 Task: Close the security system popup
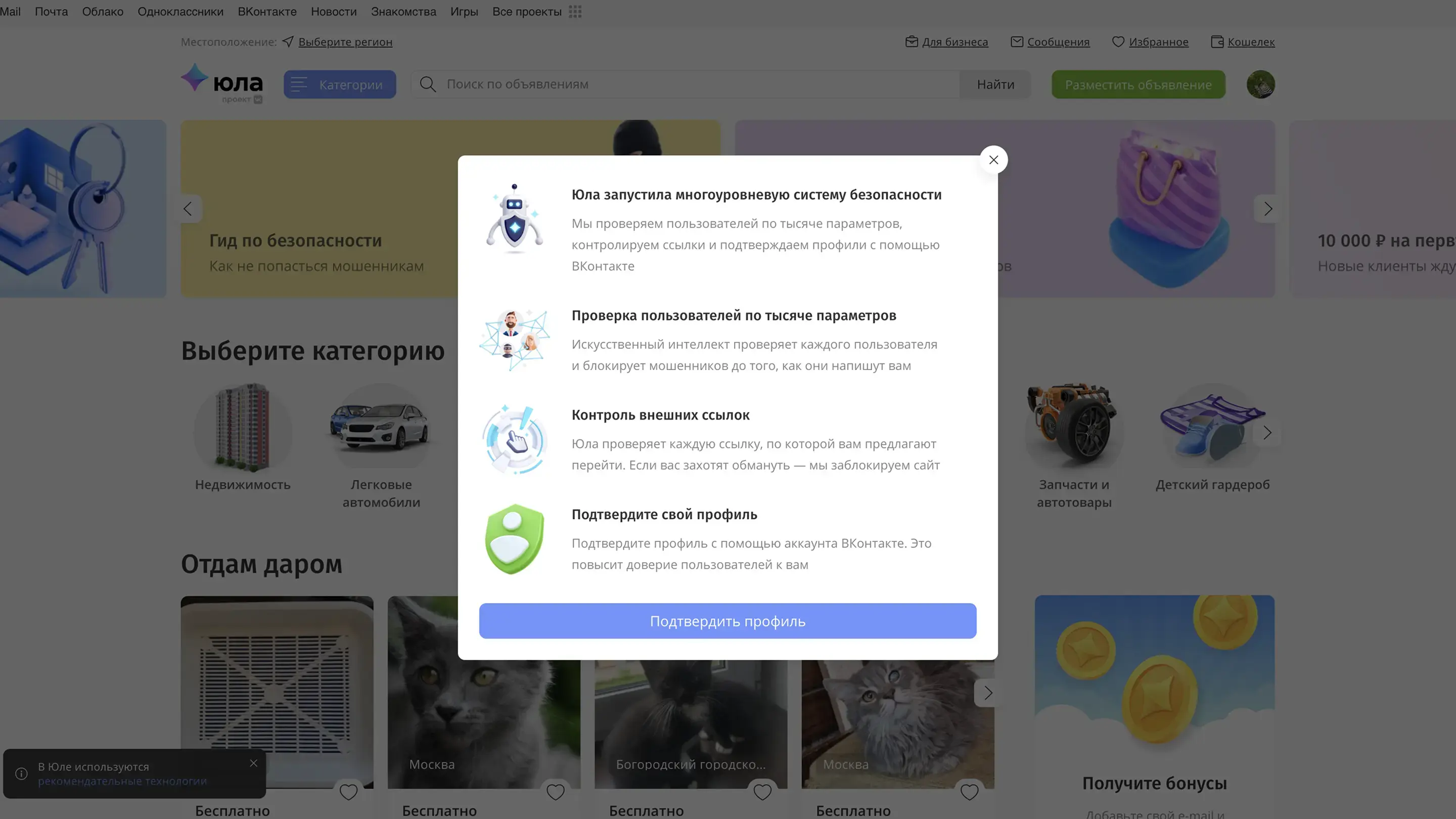[993, 160]
